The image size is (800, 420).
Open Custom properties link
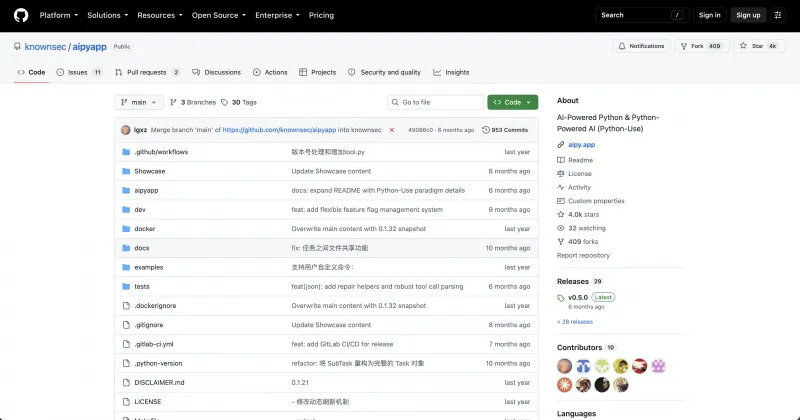point(591,201)
